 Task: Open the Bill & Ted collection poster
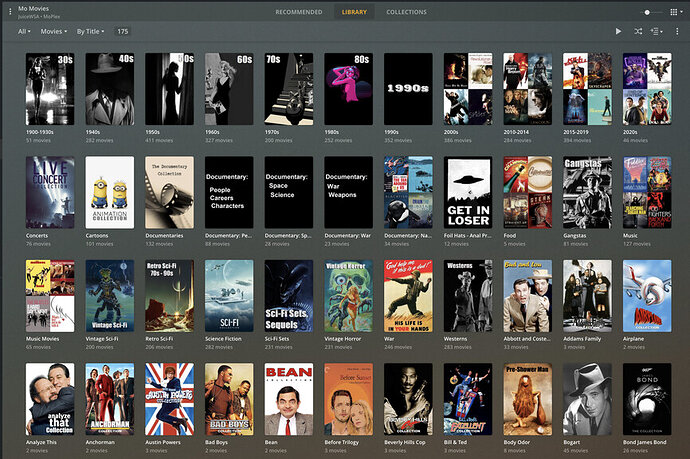point(468,399)
